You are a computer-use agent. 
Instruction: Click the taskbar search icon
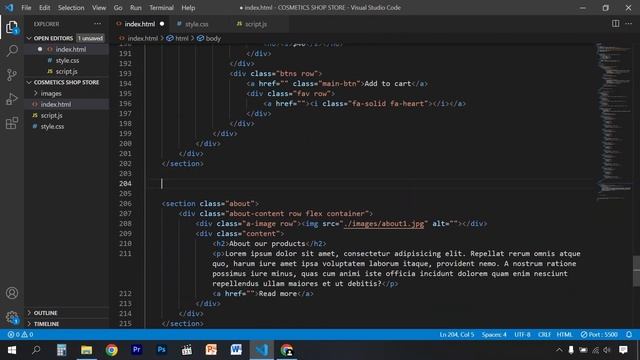[x=36, y=350]
